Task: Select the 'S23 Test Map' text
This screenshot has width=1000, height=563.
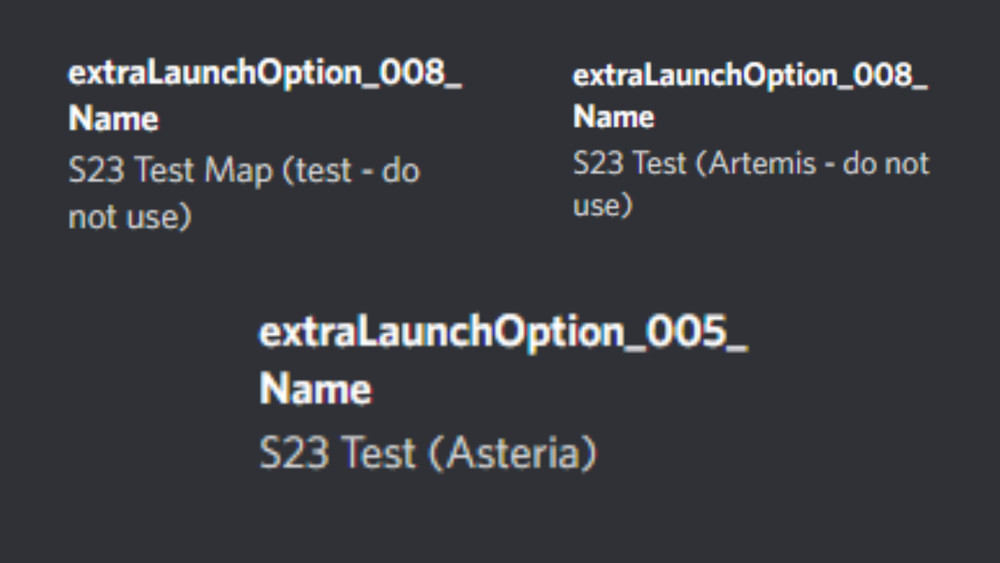Action: (x=170, y=171)
